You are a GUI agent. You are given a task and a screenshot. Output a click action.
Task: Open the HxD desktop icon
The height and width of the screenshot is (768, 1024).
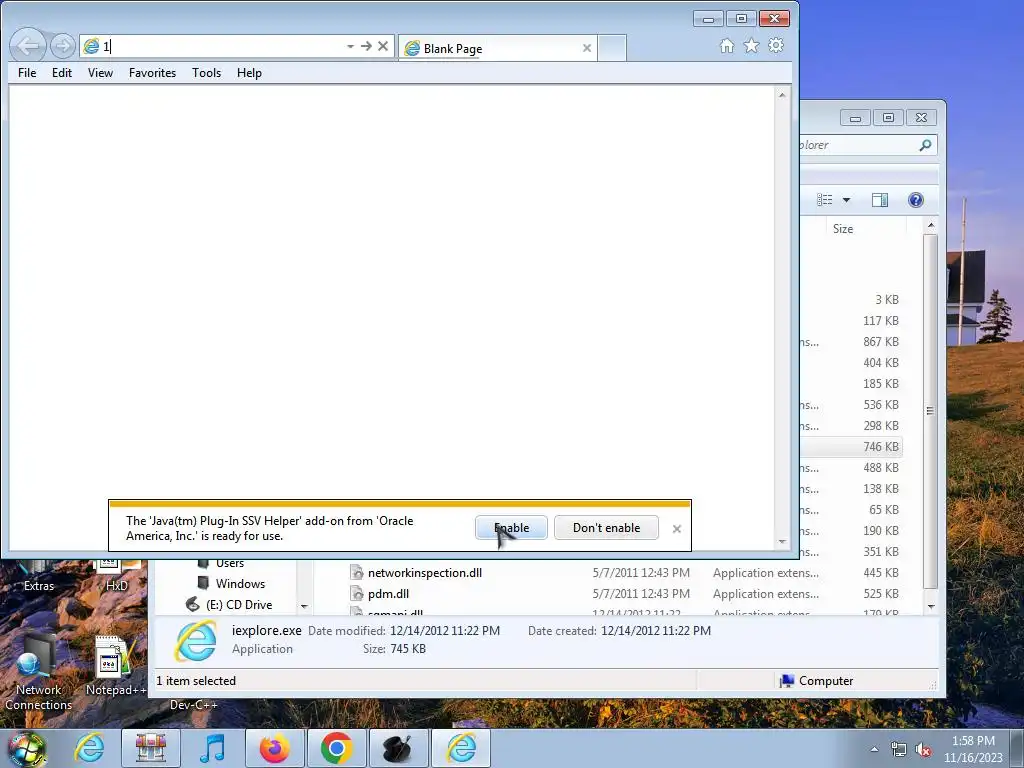[117, 579]
